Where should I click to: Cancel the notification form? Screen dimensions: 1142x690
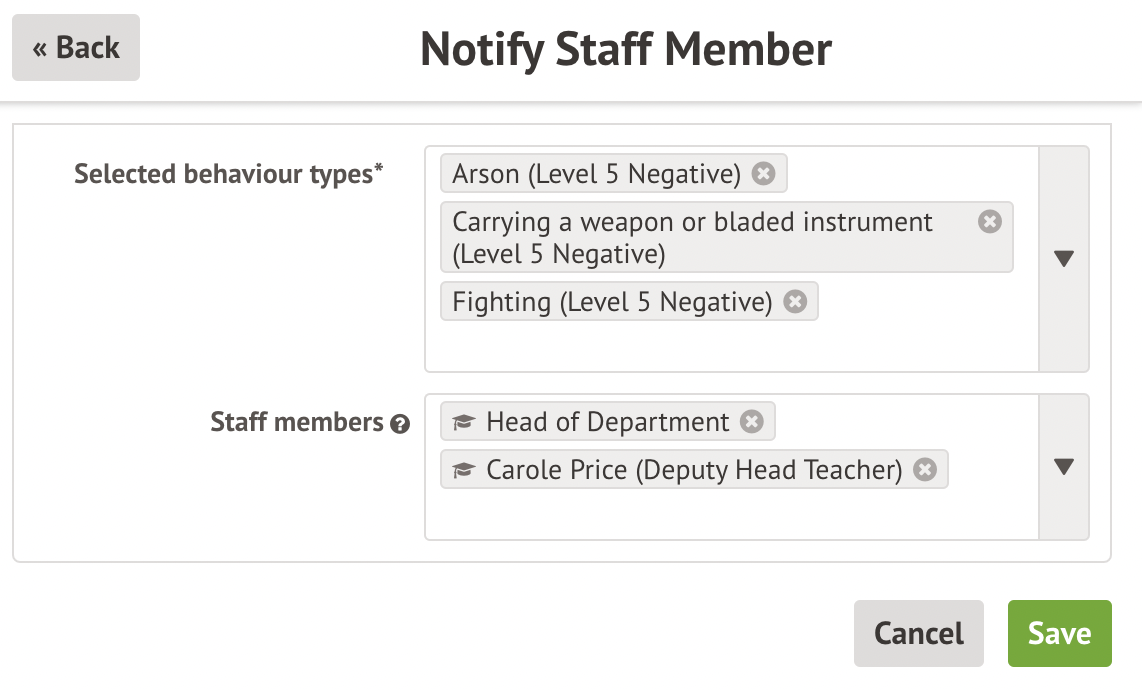tap(918, 633)
